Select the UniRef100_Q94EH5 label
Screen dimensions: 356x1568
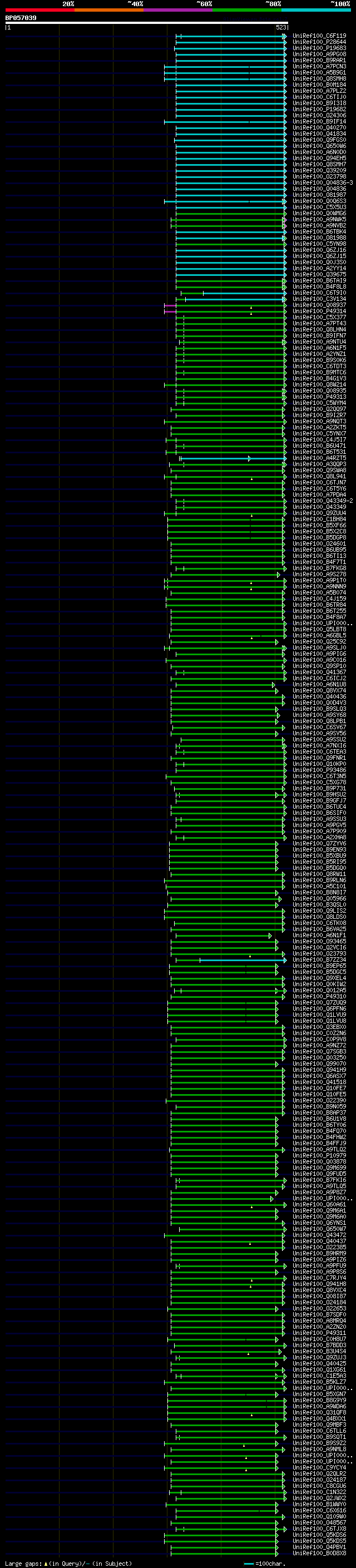coord(319,159)
